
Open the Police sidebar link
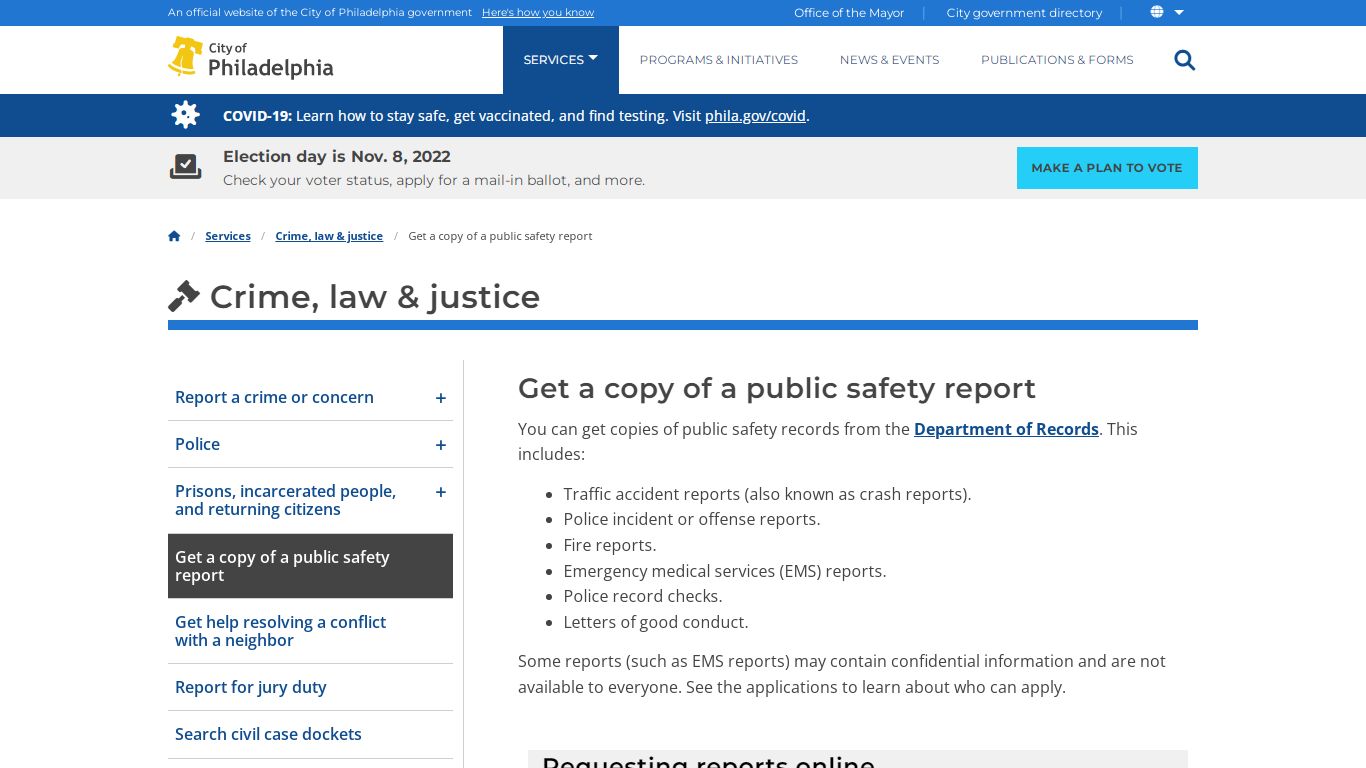coord(197,444)
